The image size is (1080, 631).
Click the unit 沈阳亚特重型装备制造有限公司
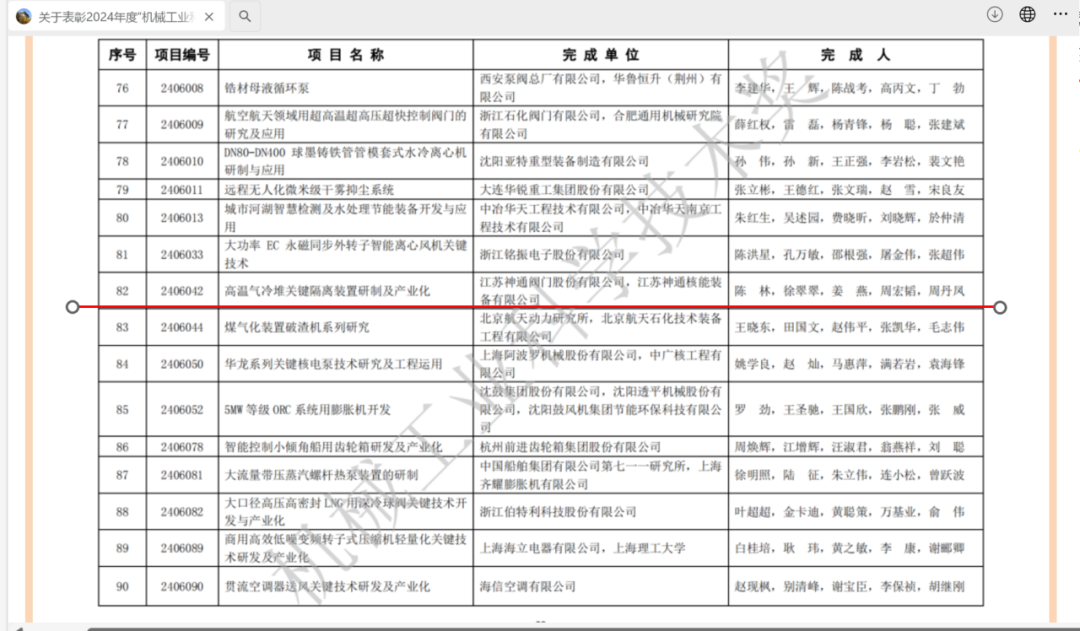tap(564, 161)
